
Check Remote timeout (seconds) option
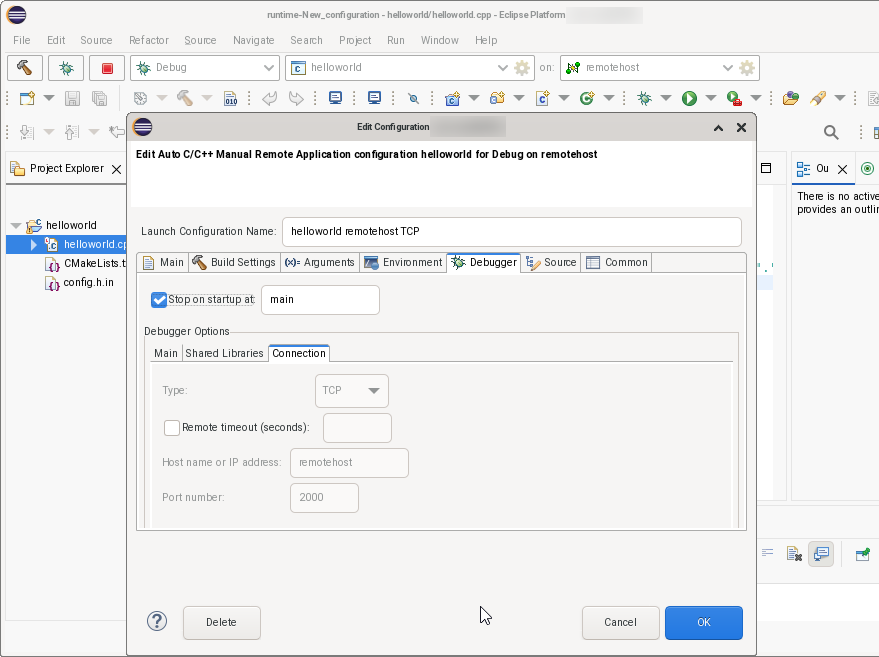pos(171,427)
